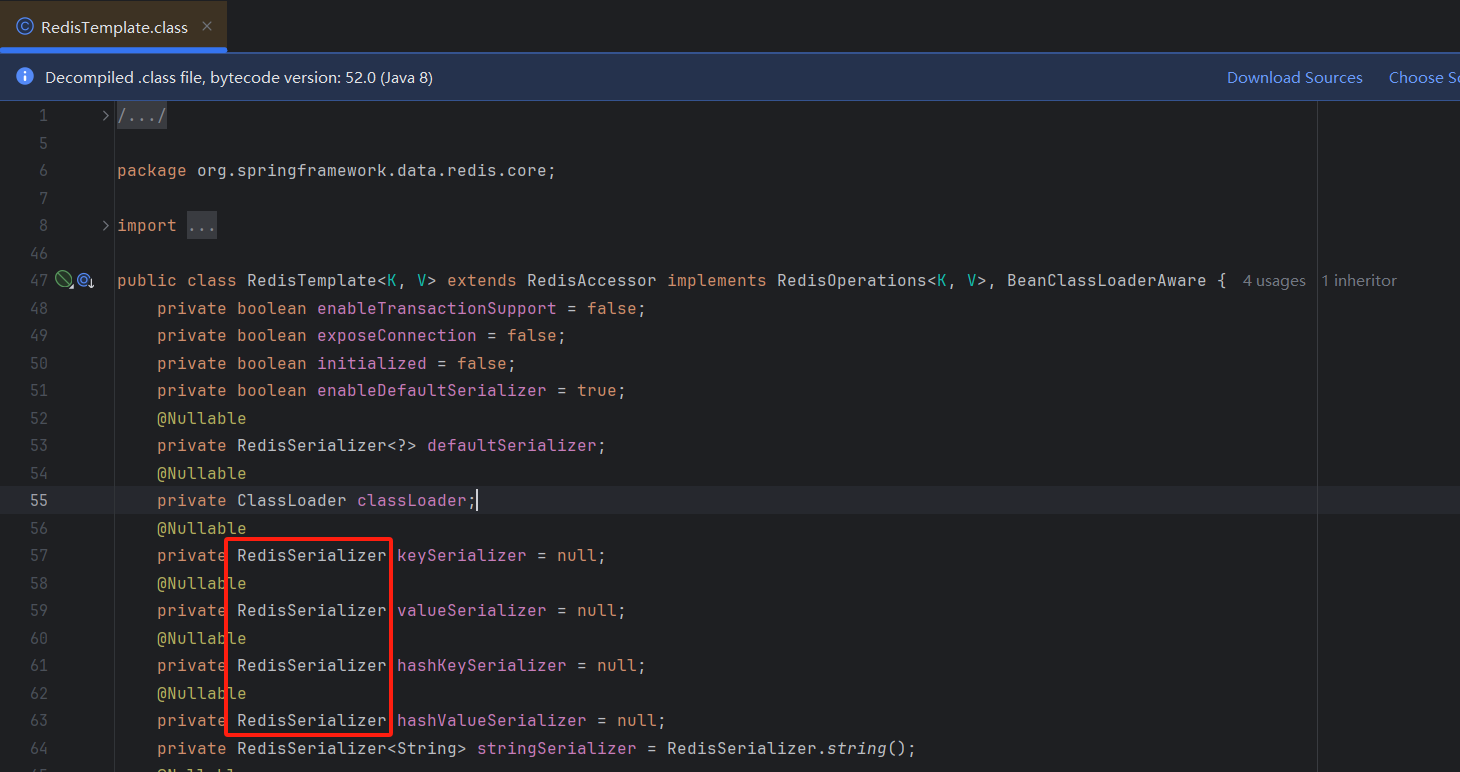Viewport: 1460px width, 772px height.
Task: Click line number 55 in the gutter
Action: [38, 500]
